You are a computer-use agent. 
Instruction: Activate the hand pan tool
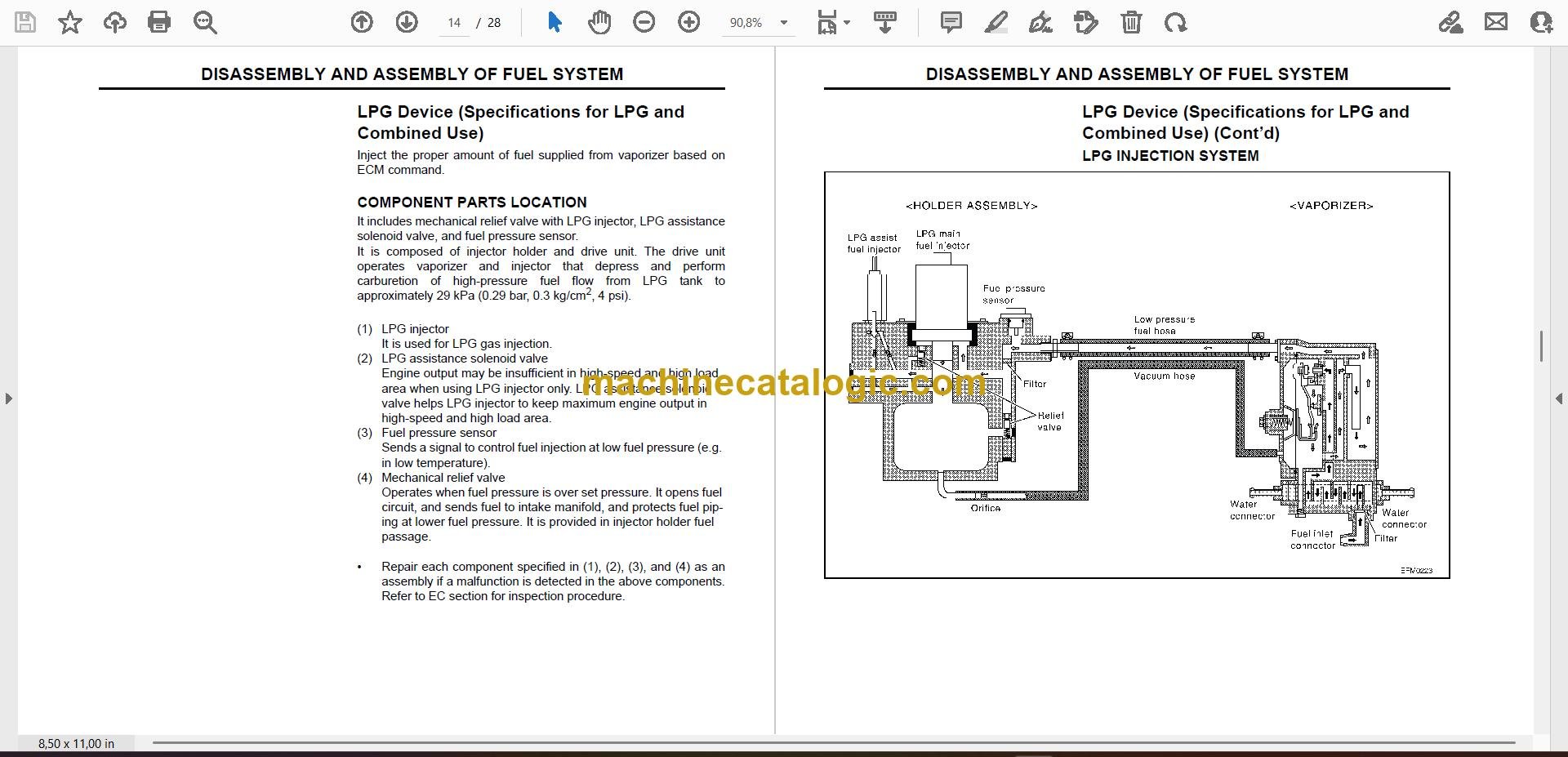(599, 22)
